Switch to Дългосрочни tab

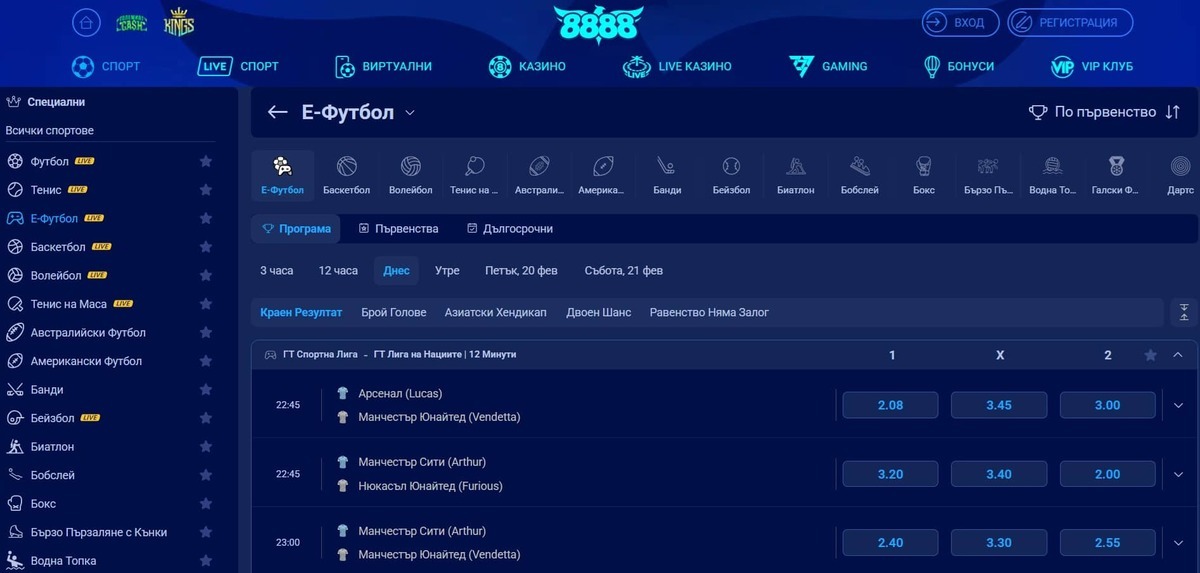[510, 229]
